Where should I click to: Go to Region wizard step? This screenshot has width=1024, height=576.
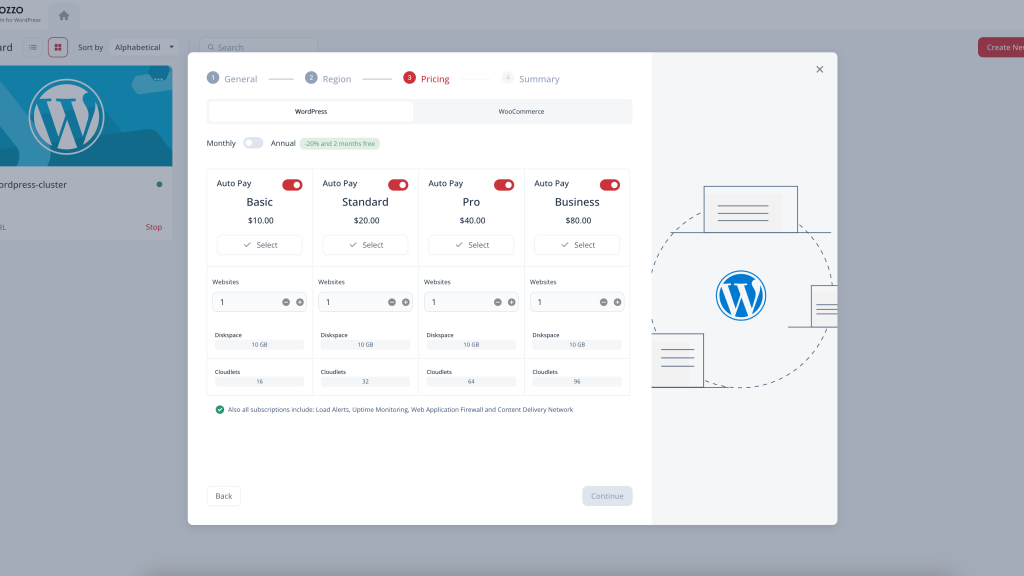click(328, 78)
